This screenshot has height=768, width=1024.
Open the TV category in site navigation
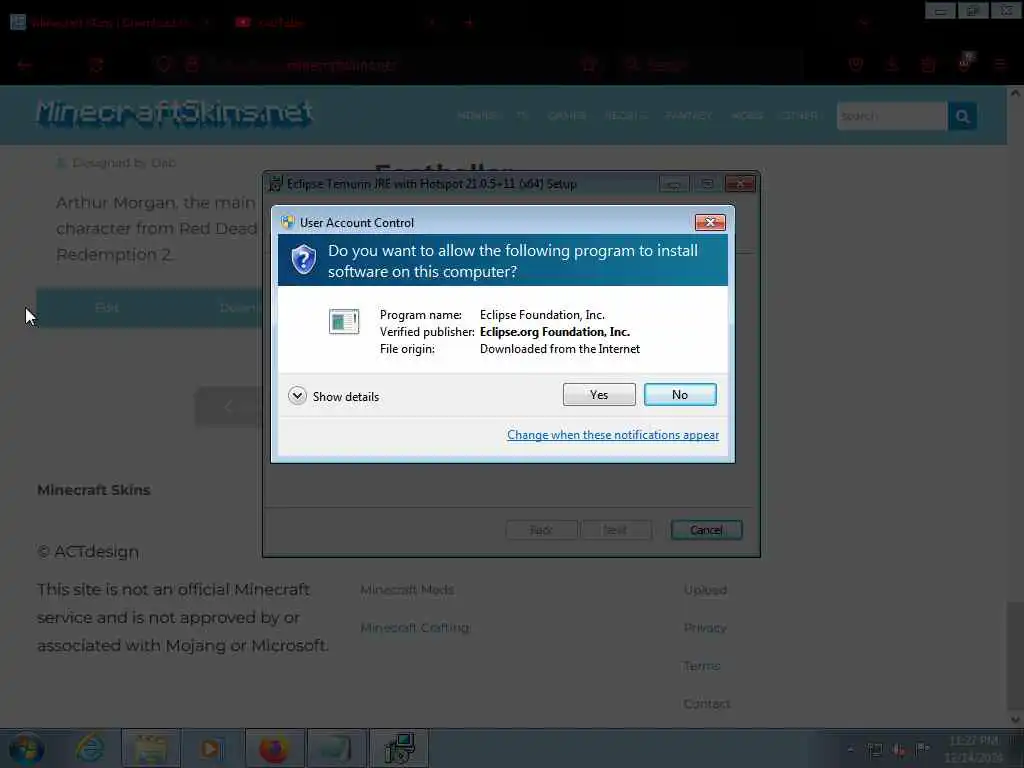coord(521,116)
